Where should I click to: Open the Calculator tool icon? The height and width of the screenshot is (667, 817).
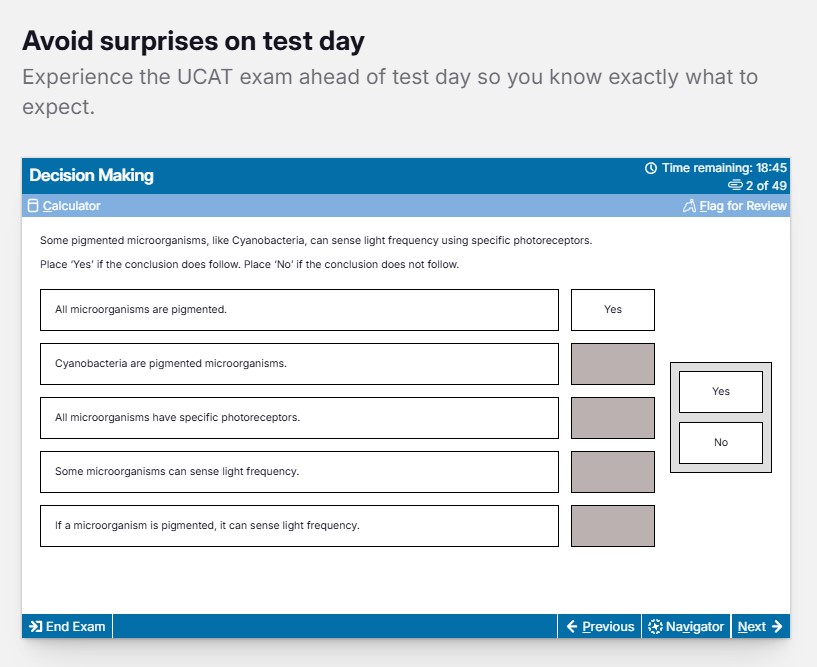pyautogui.click(x=33, y=206)
